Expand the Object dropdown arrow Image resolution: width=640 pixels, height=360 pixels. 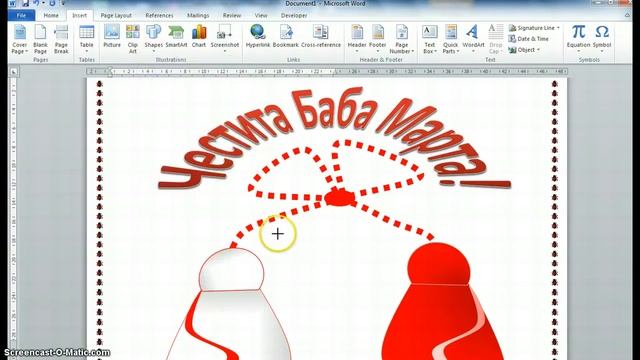click(538, 50)
